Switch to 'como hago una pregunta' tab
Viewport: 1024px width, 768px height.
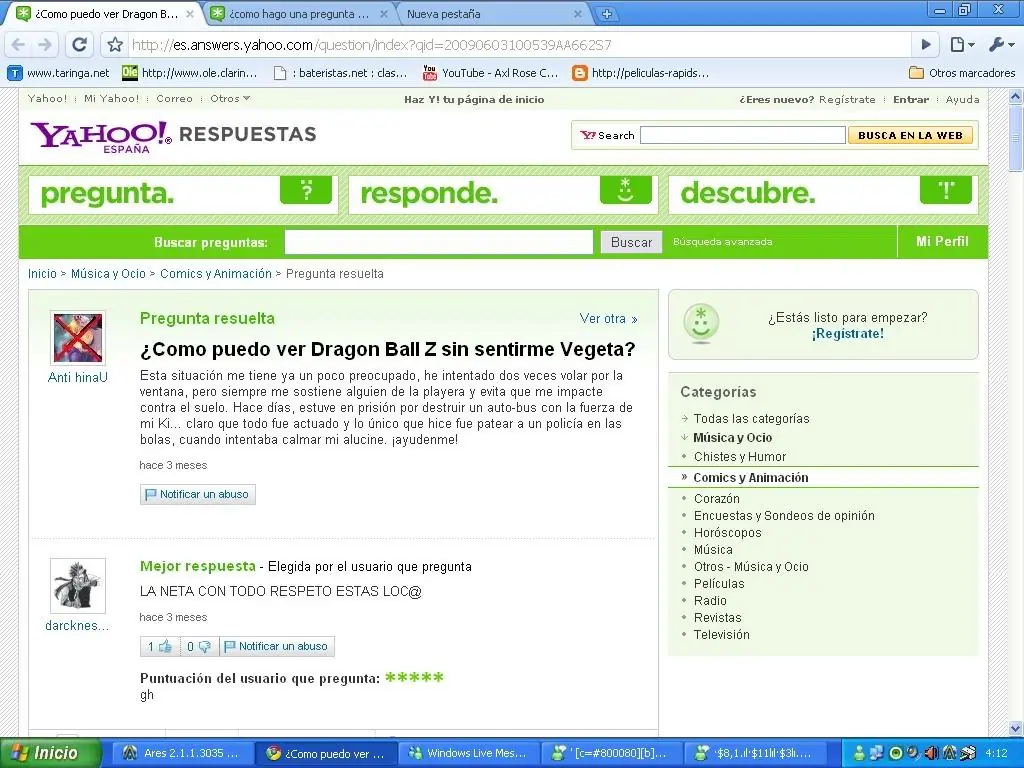point(300,14)
